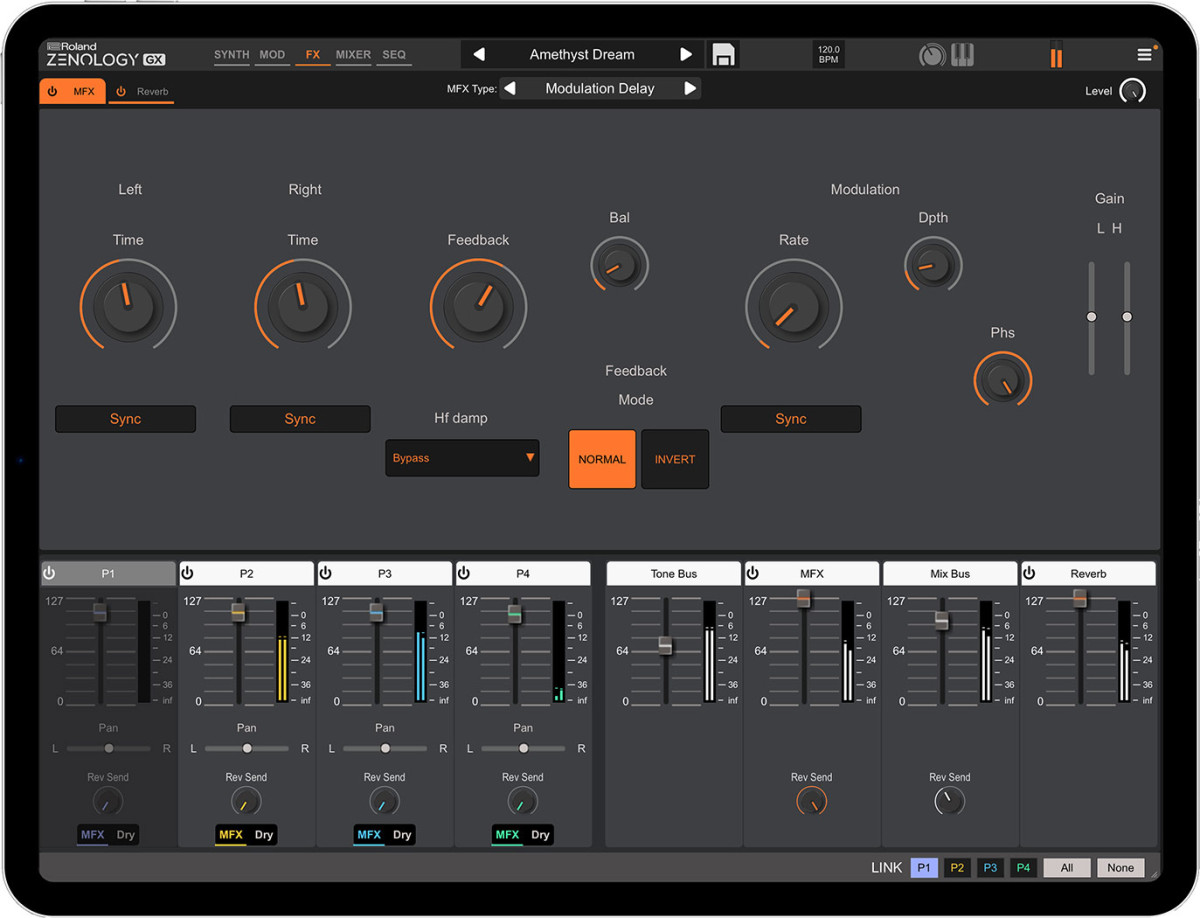Click the Modulation Delay type name
Viewport: 1200px width, 918px height.
coord(600,88)
